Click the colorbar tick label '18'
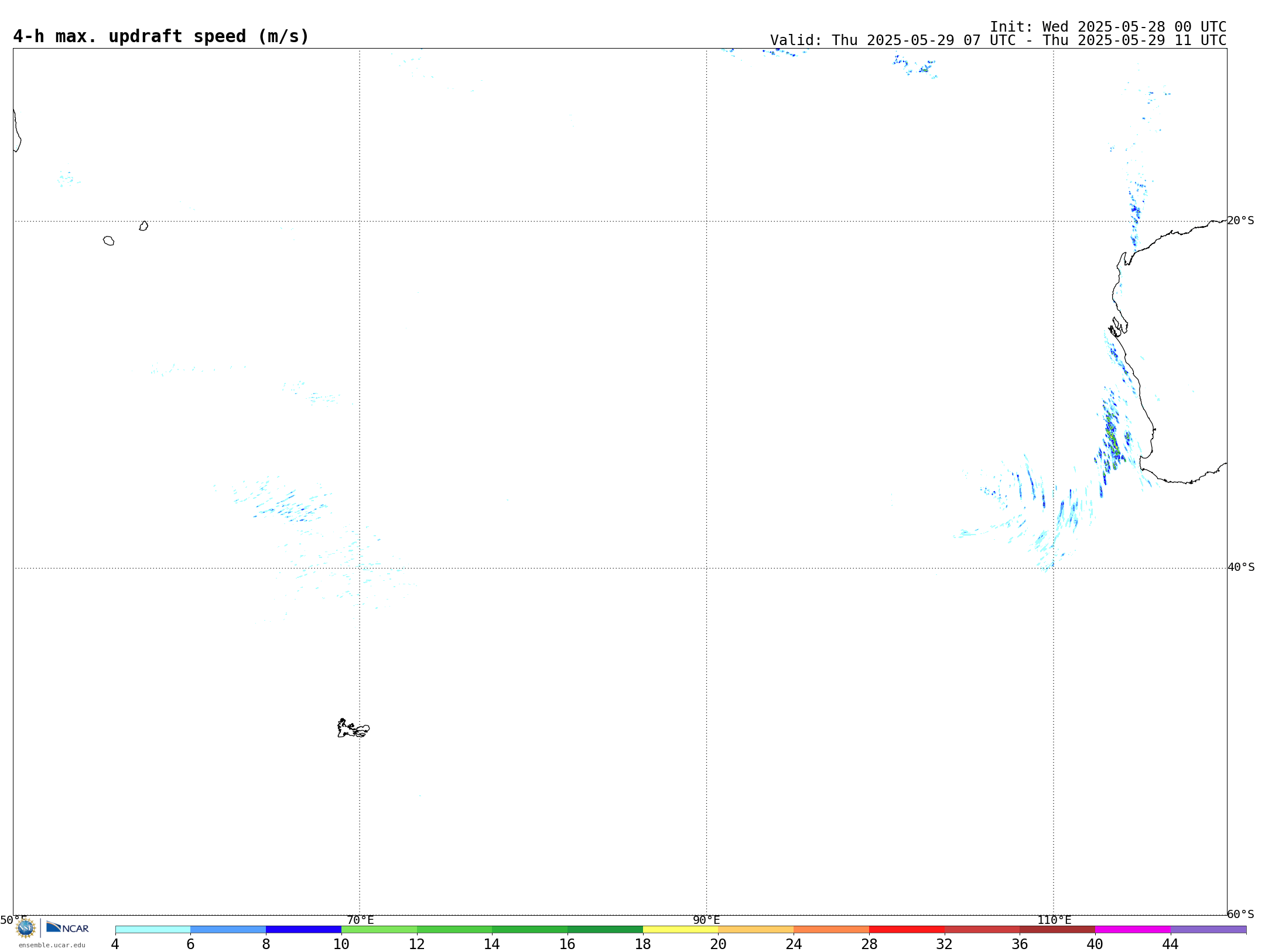1265x952 pixels. pos(643,944)
